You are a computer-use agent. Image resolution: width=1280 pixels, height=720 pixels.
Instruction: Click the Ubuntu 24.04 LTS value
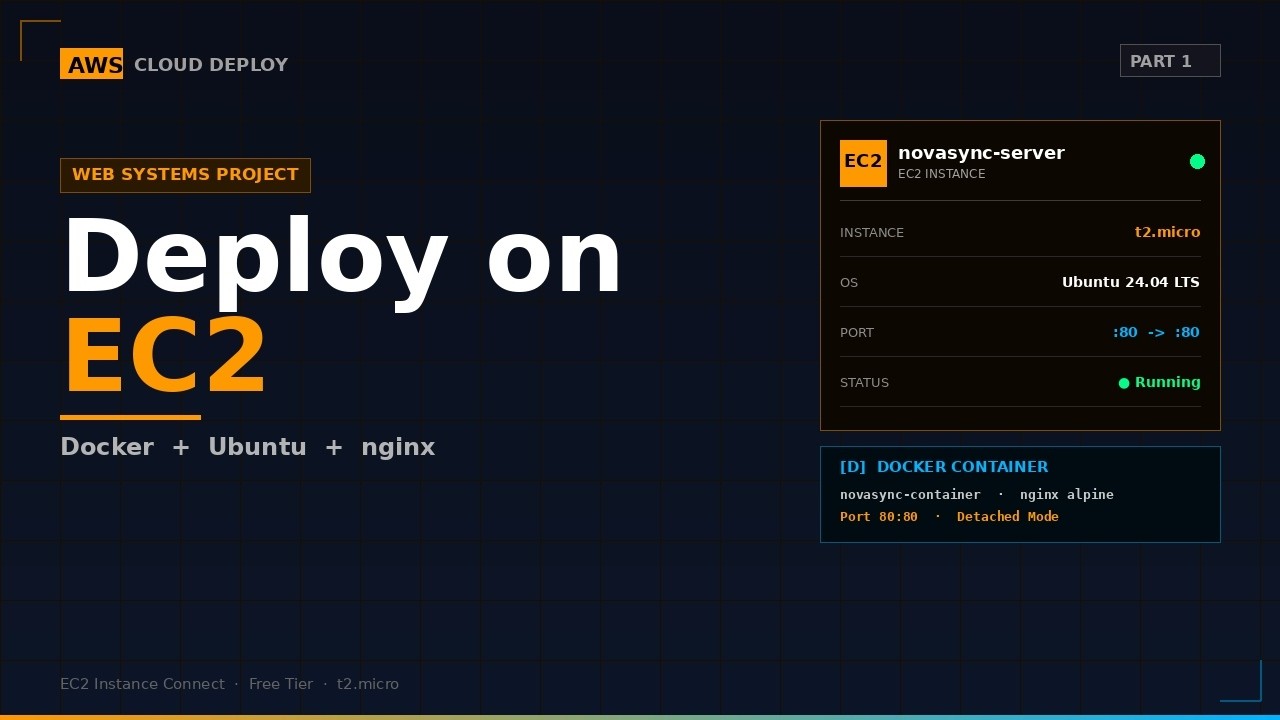(1131, 282)
